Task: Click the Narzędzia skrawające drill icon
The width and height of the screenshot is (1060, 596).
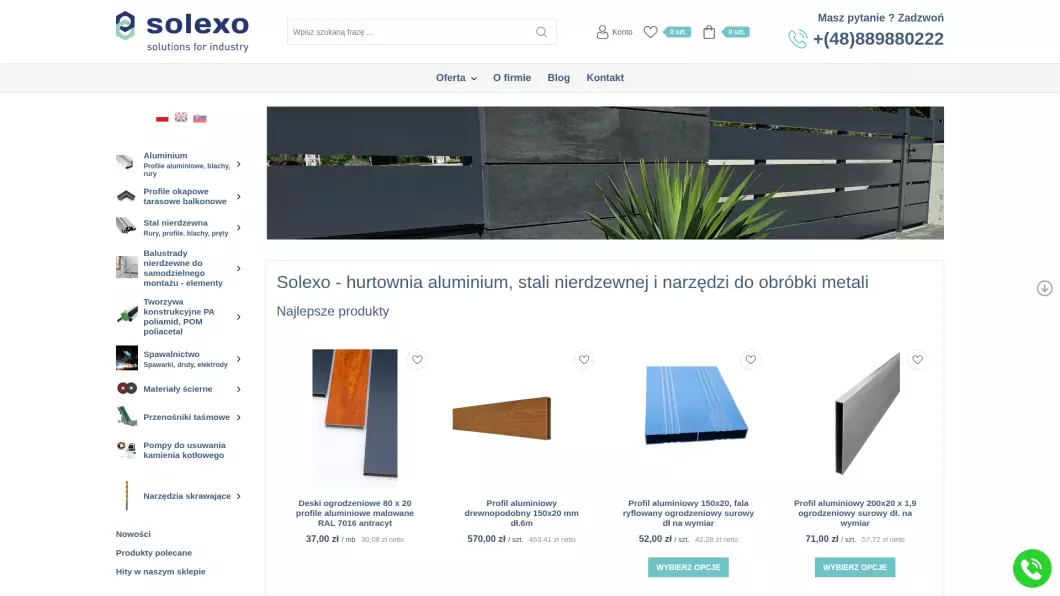Action: point(126,495)
